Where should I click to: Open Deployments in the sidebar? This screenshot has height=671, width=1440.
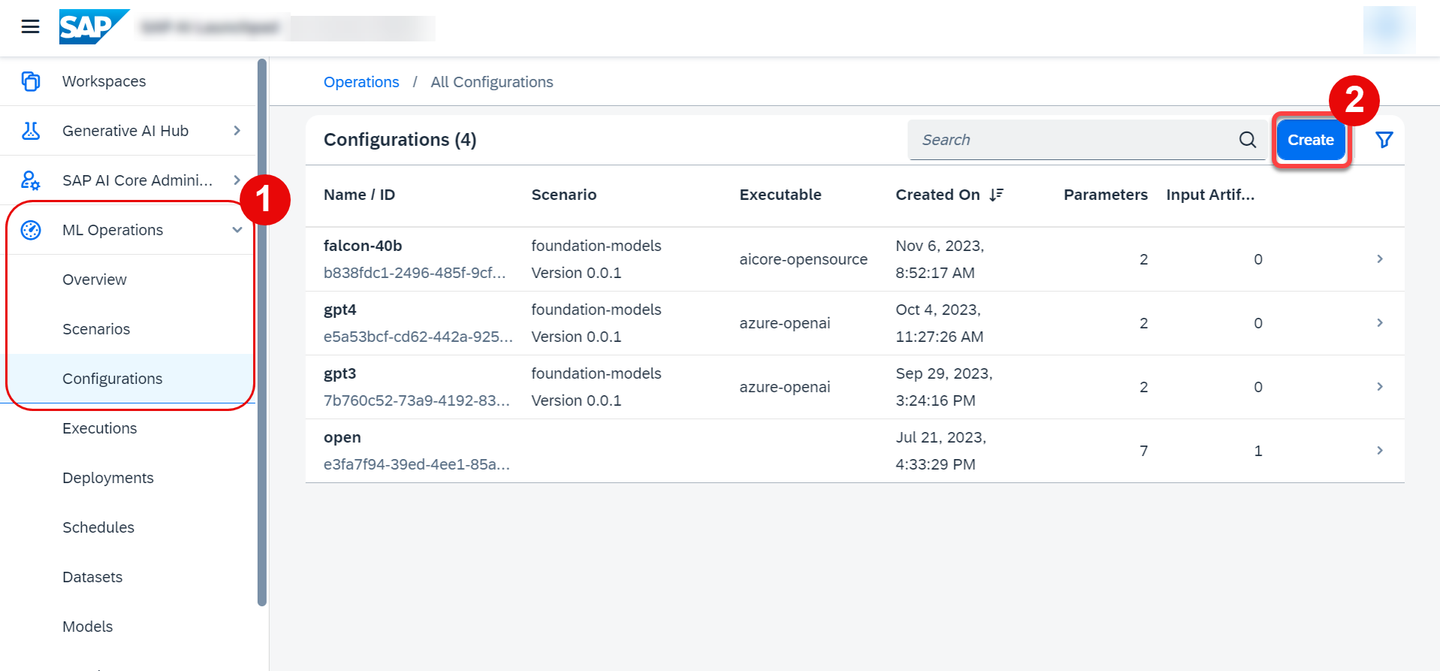click(108, 478)
